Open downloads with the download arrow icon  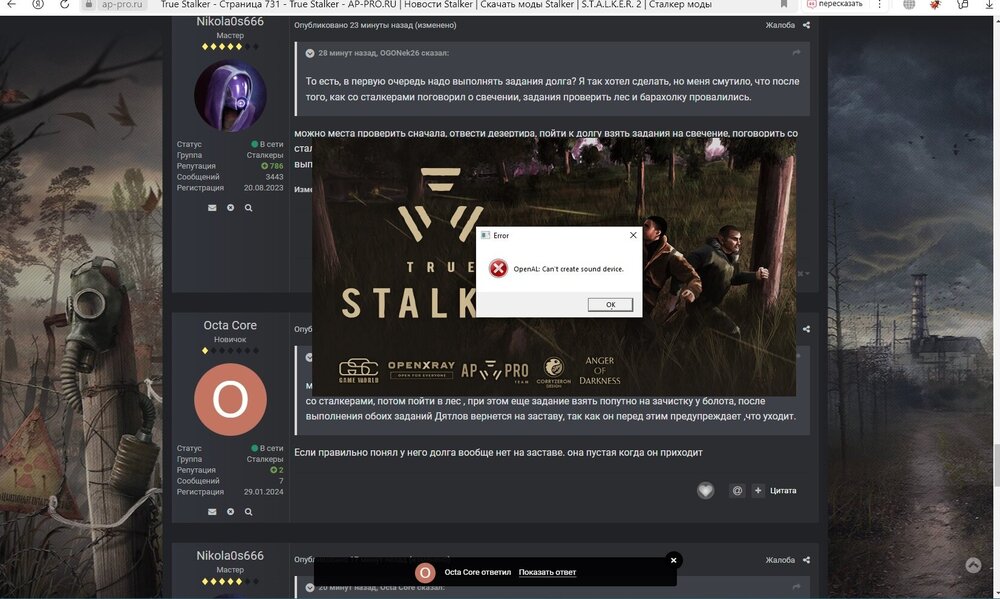pyautogui.click(x=989, y=4)
